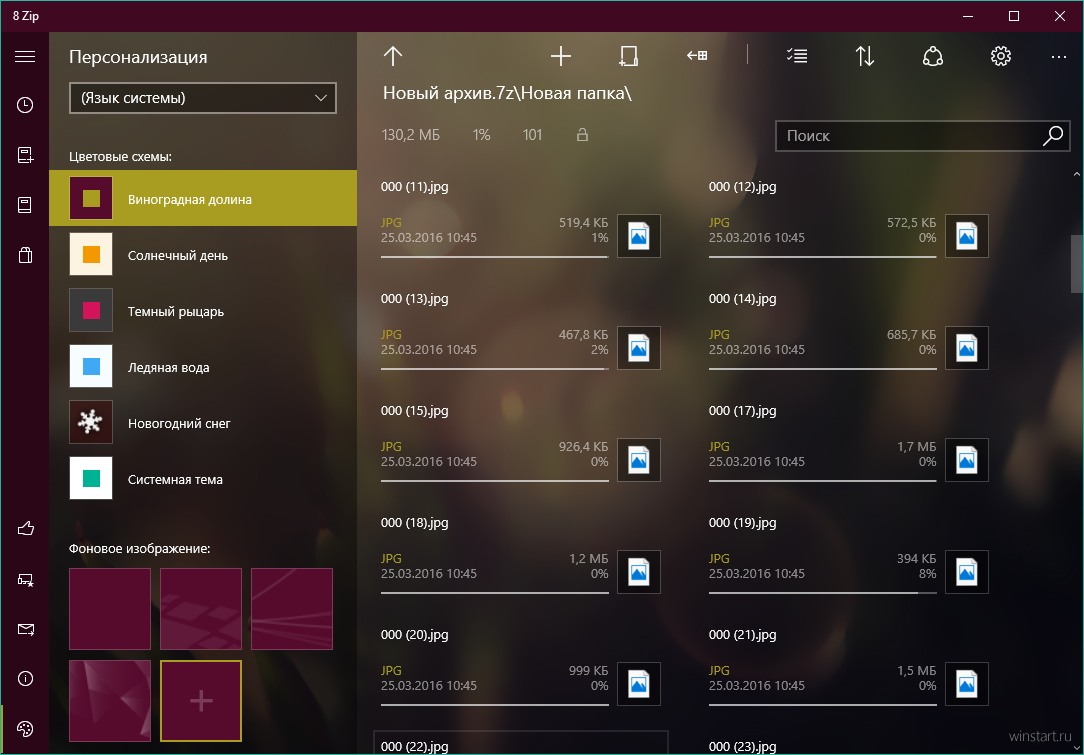Screen dimensions: 1084x755
Task: Choose the Системная тема color scheme
Action: tap(203, 478)
